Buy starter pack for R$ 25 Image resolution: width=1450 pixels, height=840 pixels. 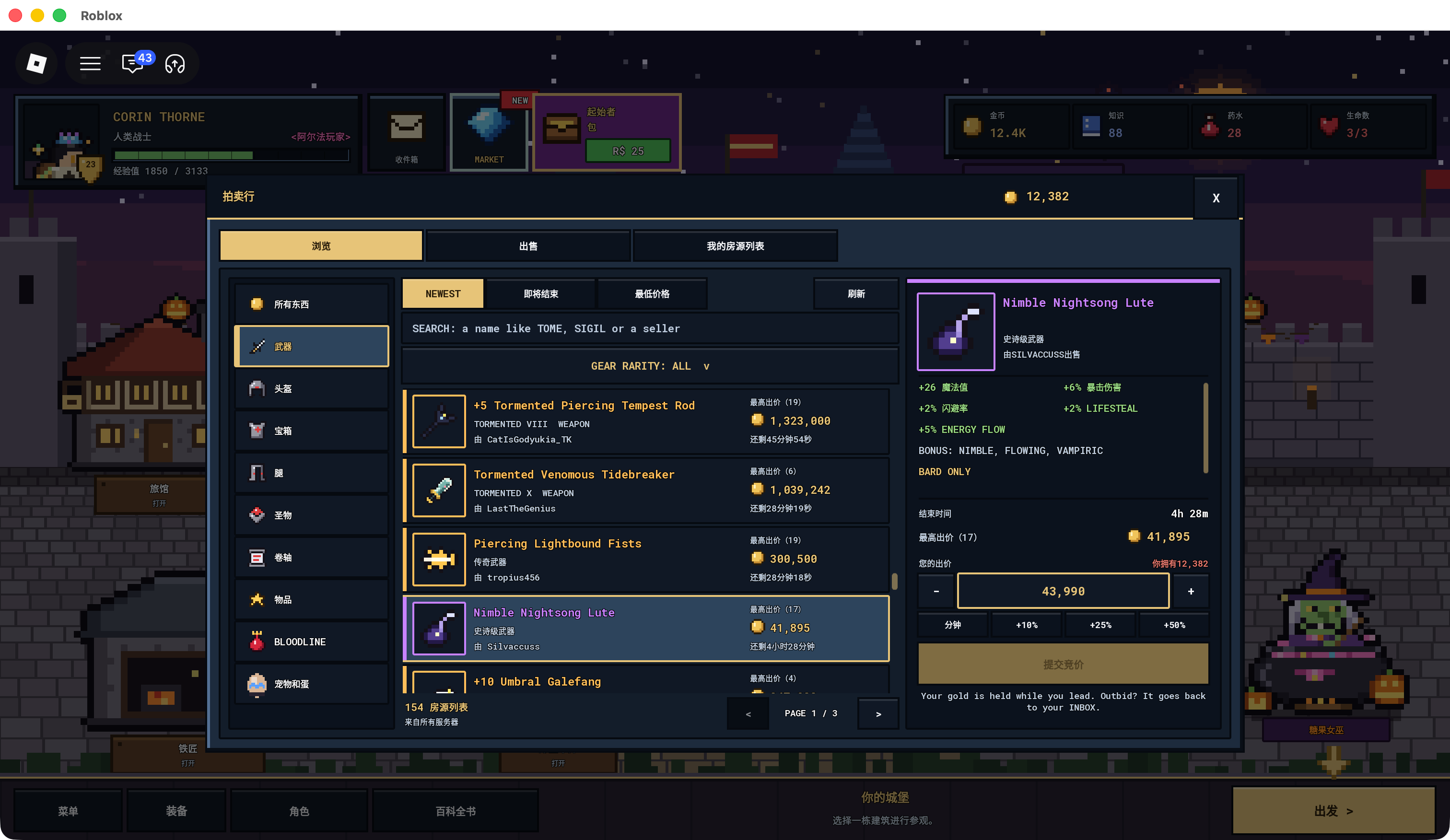tap(628, 151)
